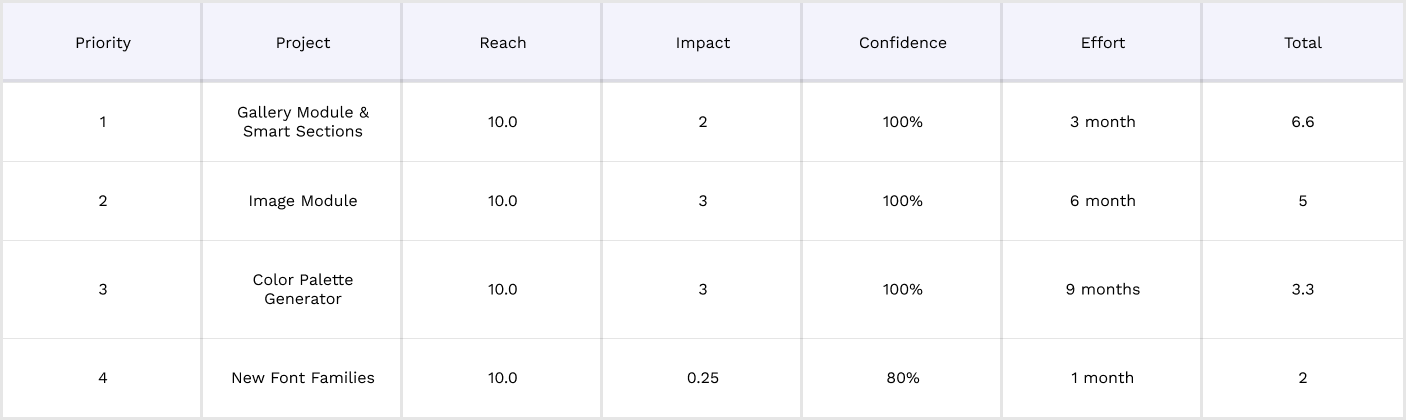Select the Image Module project cell

pyautogui.click(x=302, y=201)
